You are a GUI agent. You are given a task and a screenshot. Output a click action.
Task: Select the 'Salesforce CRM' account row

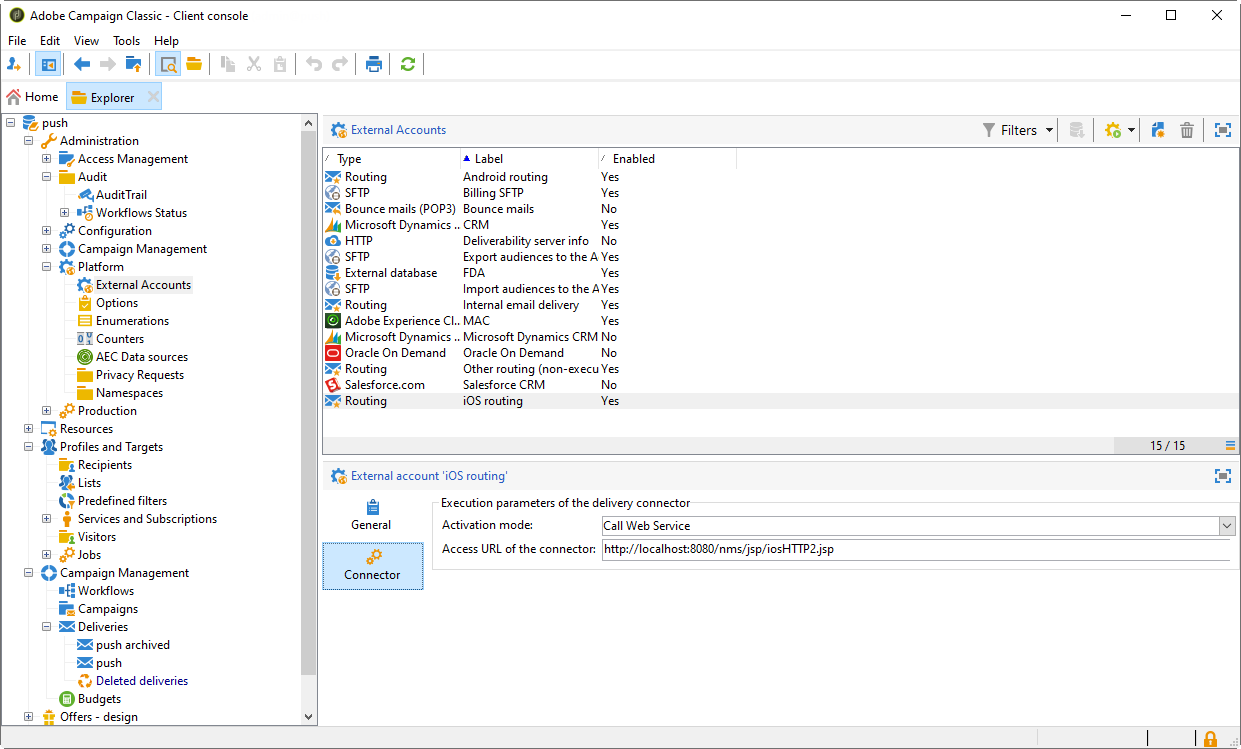[x=780, y=385]
